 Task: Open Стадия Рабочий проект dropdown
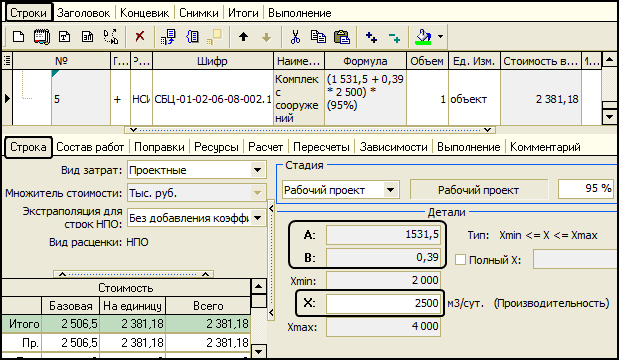coord(390,190)
